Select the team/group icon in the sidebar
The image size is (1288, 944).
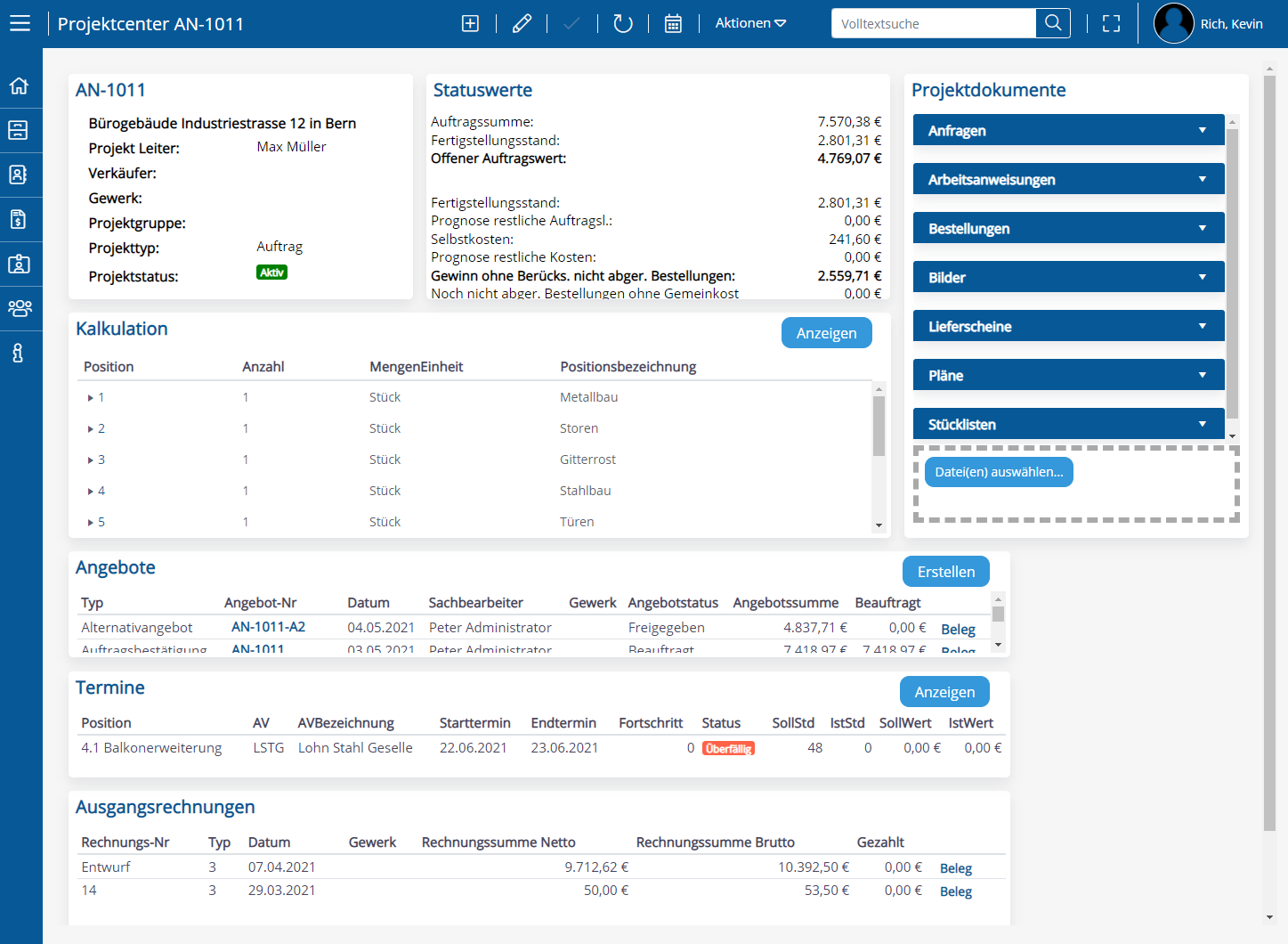pos(20,308)
